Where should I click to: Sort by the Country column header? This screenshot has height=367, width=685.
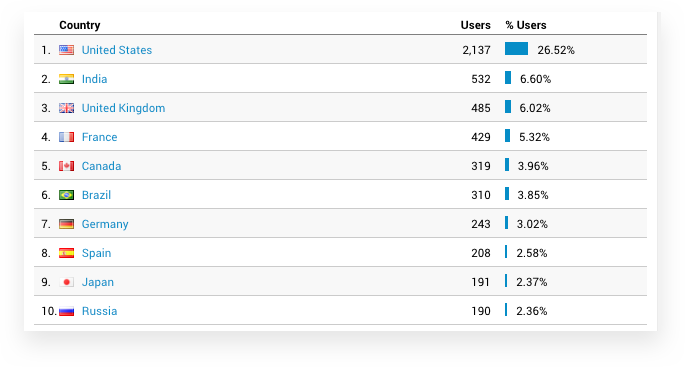(80, 25)
